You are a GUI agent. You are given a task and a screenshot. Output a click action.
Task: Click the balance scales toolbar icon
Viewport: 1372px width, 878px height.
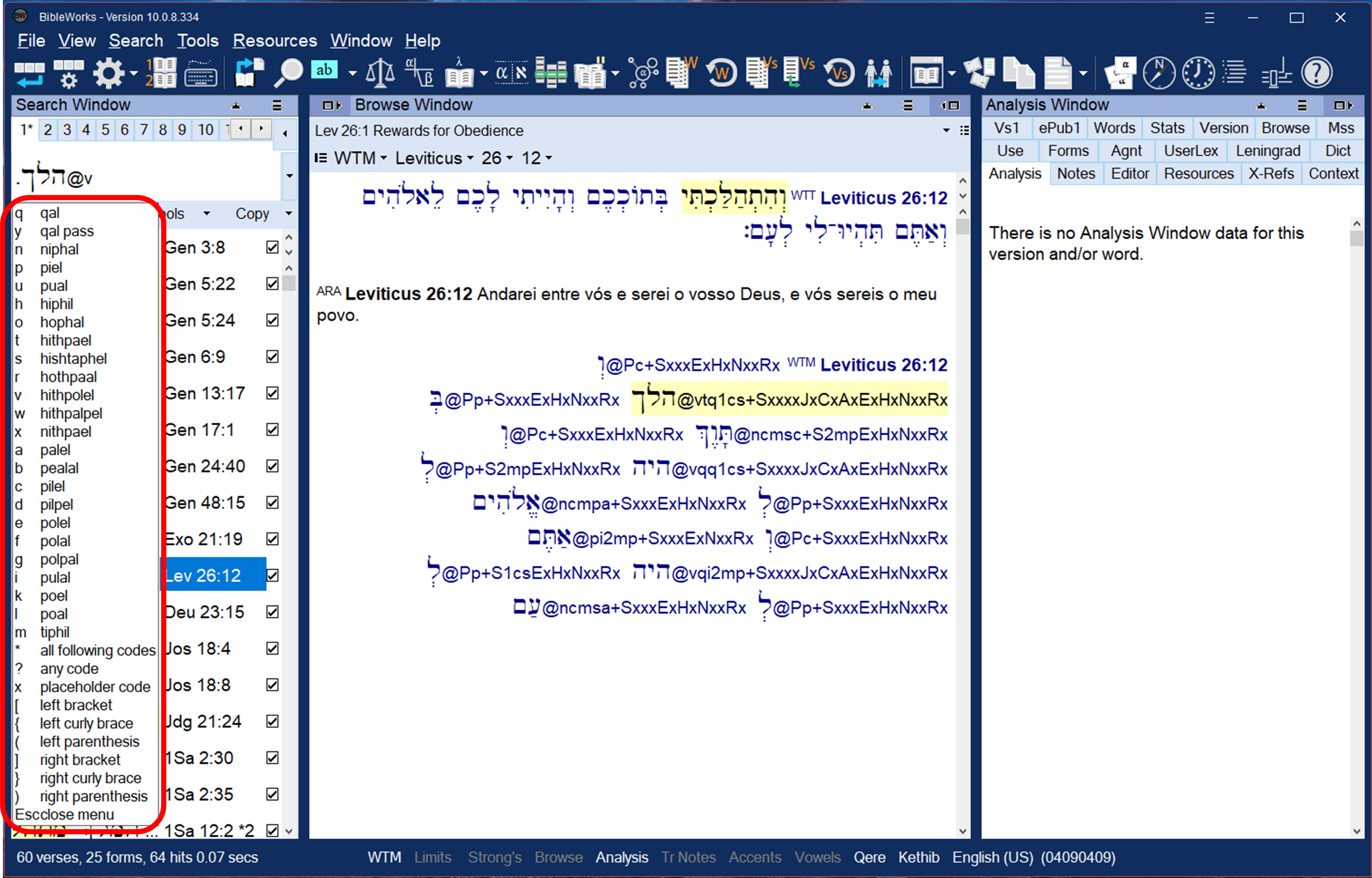[380, 74]
